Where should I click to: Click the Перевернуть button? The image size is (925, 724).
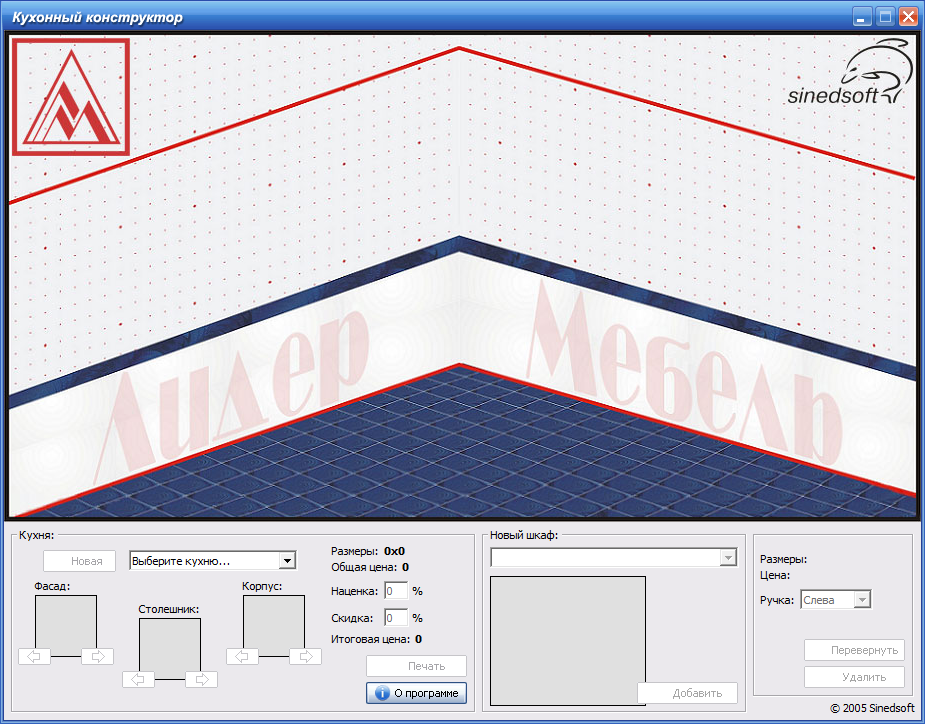854,650
